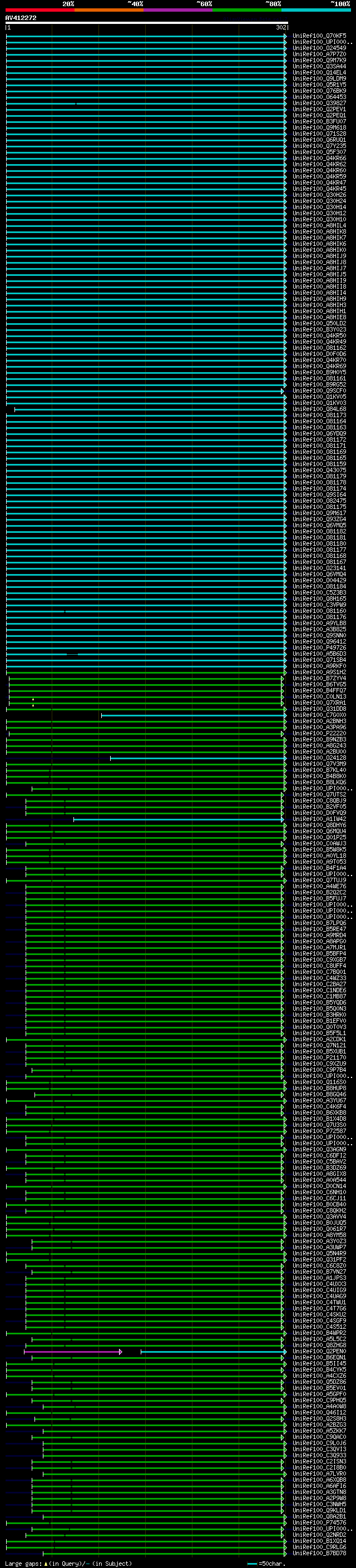Select the UniRef100_B4FFQ7 label
356x1568 pixels.
coord(319,690)
